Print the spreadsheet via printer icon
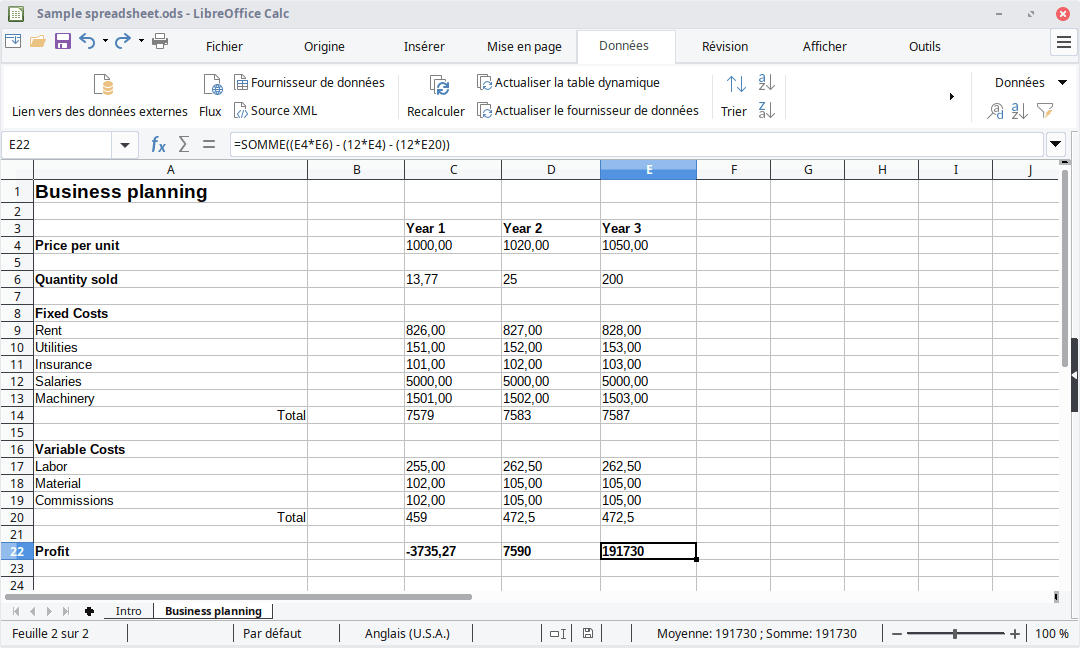This screenshot has height=648, width=1080. [160, 41]
